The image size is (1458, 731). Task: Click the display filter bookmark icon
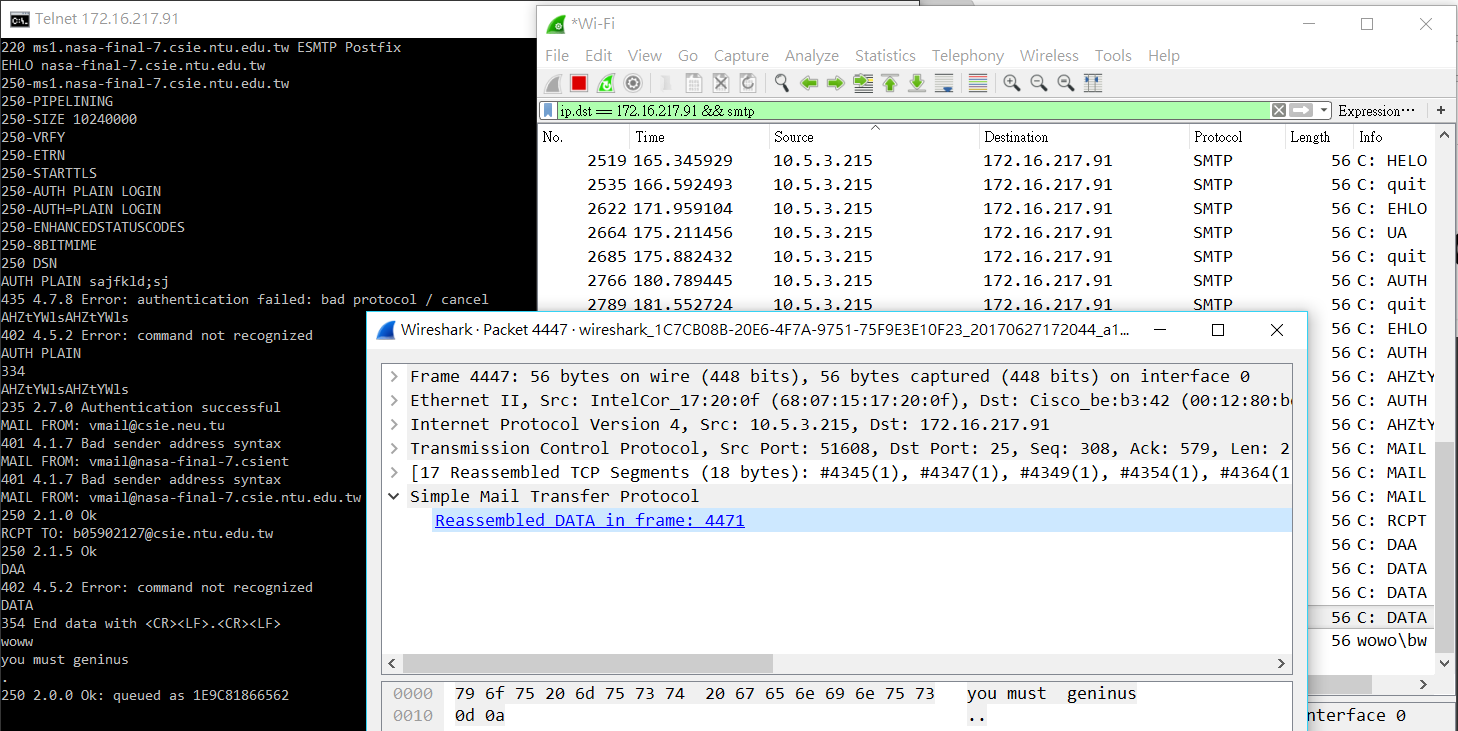[548, 110]
